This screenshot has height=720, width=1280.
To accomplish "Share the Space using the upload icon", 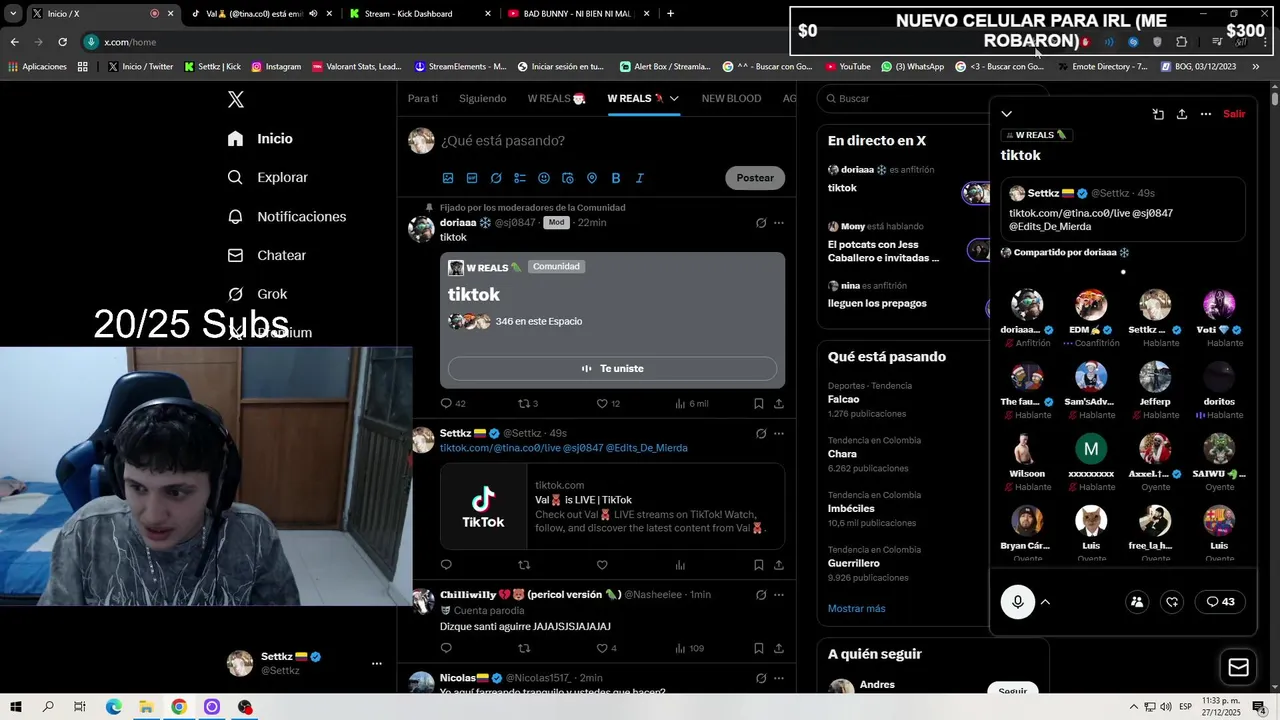I will click(1182, 114).
